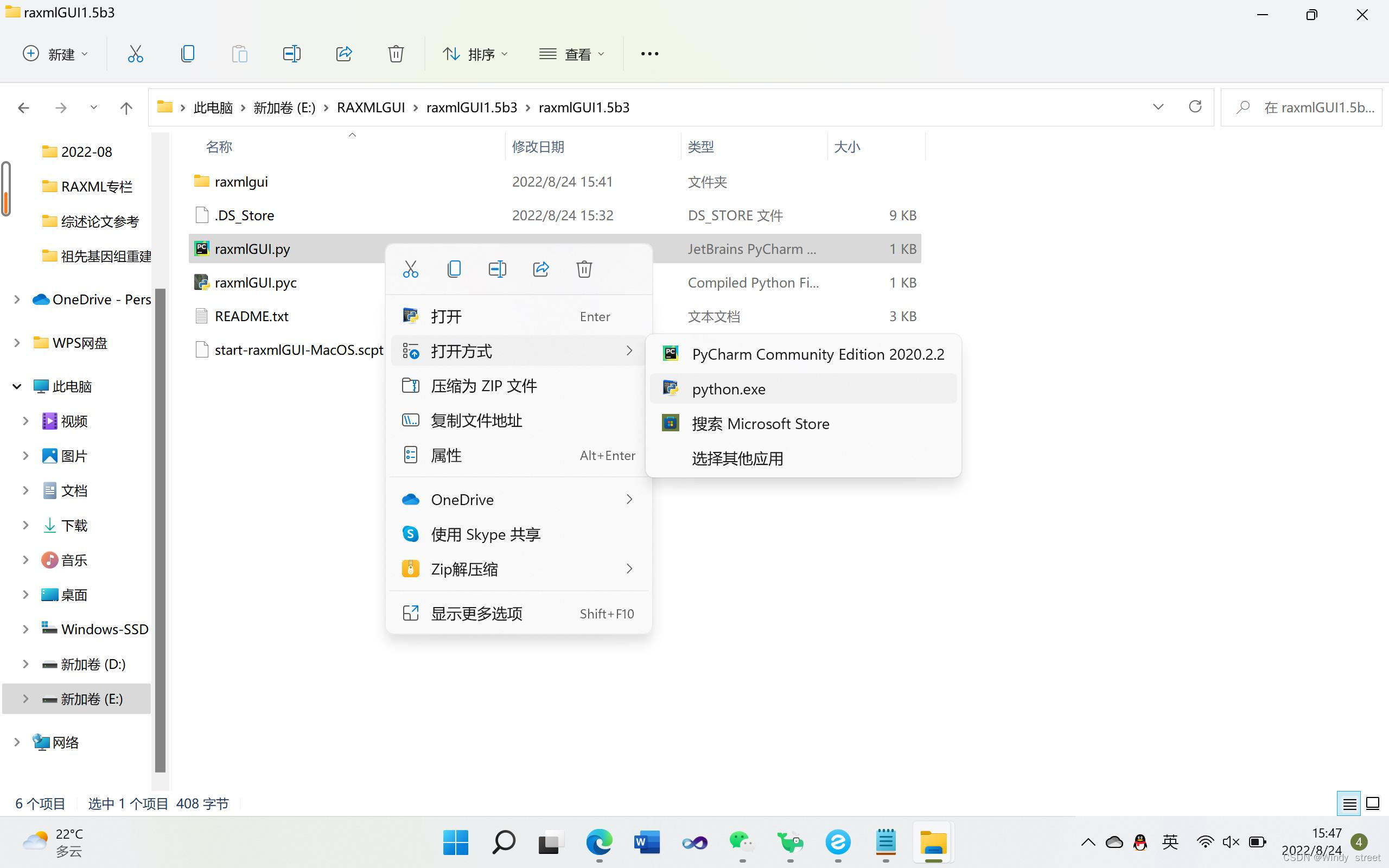Image resolution: width=1389 pixels, height=868 pixels.
Task: Select the Cut icon in the toolbar
Action: click(135, 53)
